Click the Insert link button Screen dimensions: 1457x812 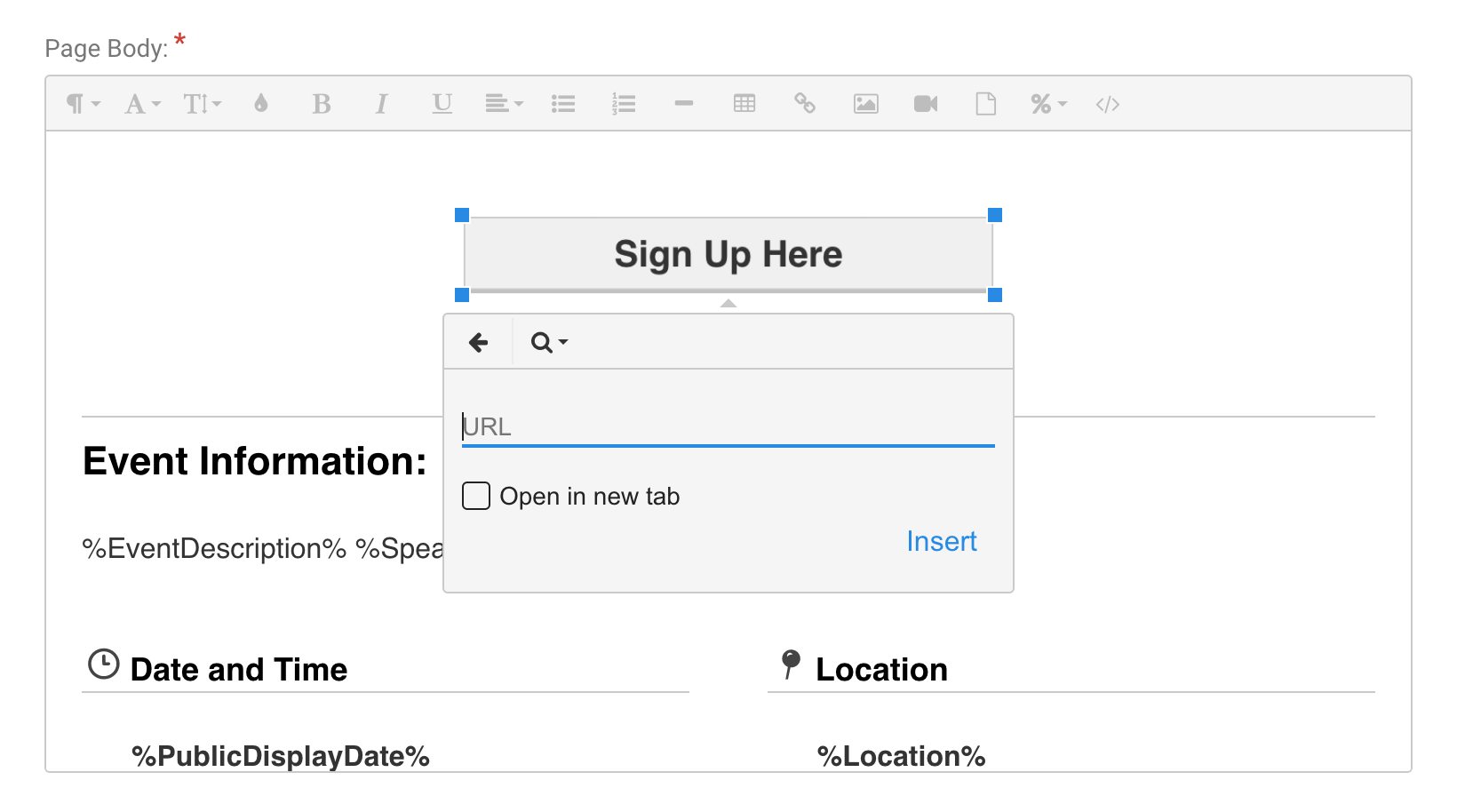pos(942,541)
